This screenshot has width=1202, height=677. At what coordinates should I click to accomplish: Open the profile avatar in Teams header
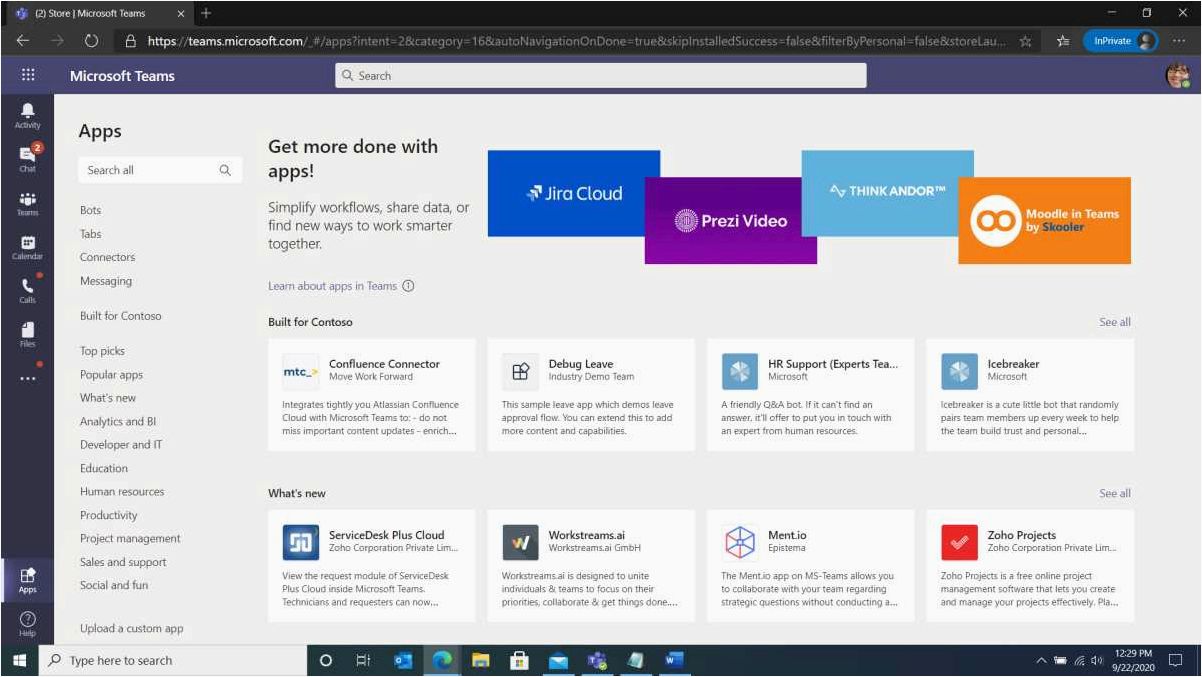(x=1178, y=76)
